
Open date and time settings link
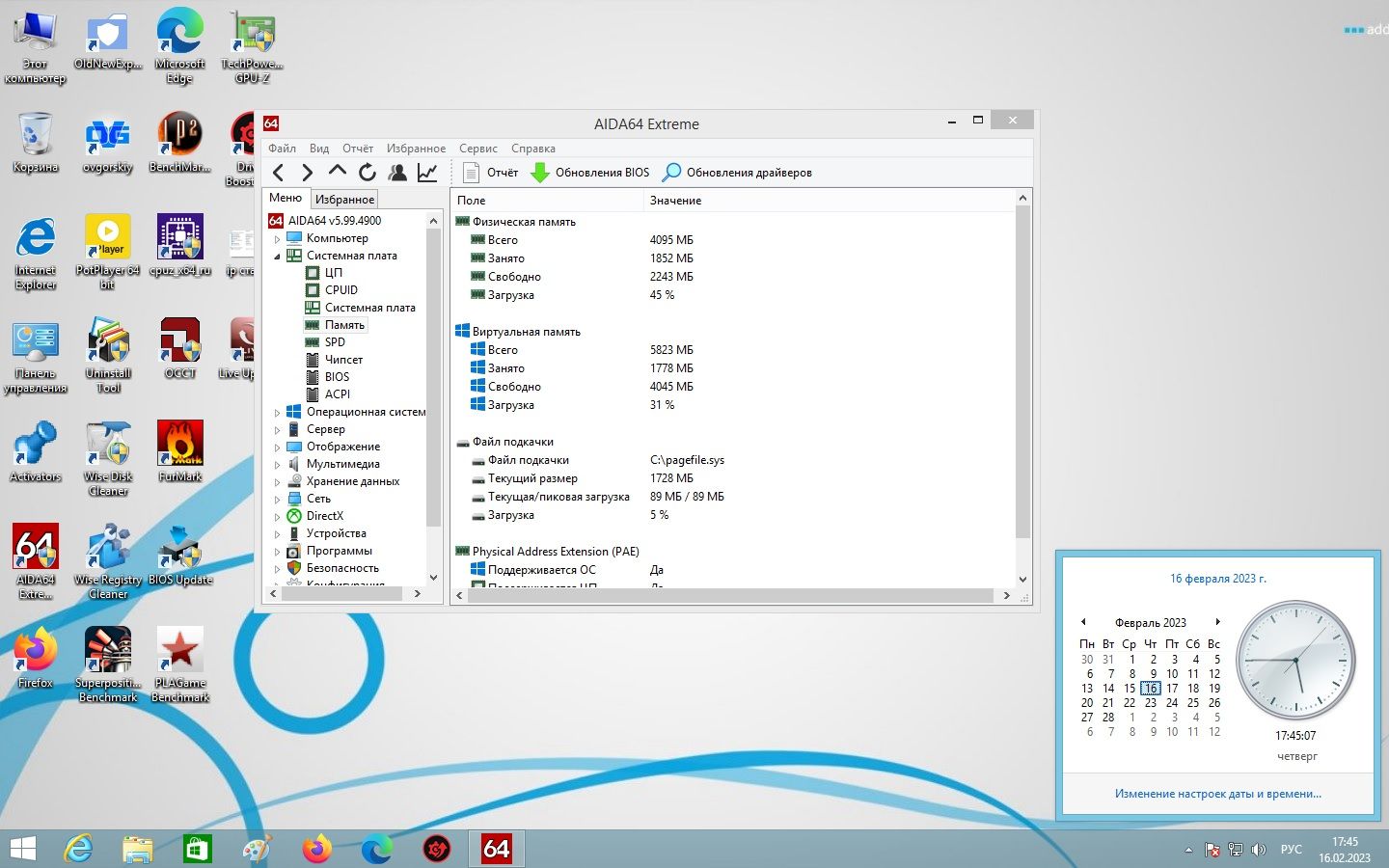(x=1217, y=794)
